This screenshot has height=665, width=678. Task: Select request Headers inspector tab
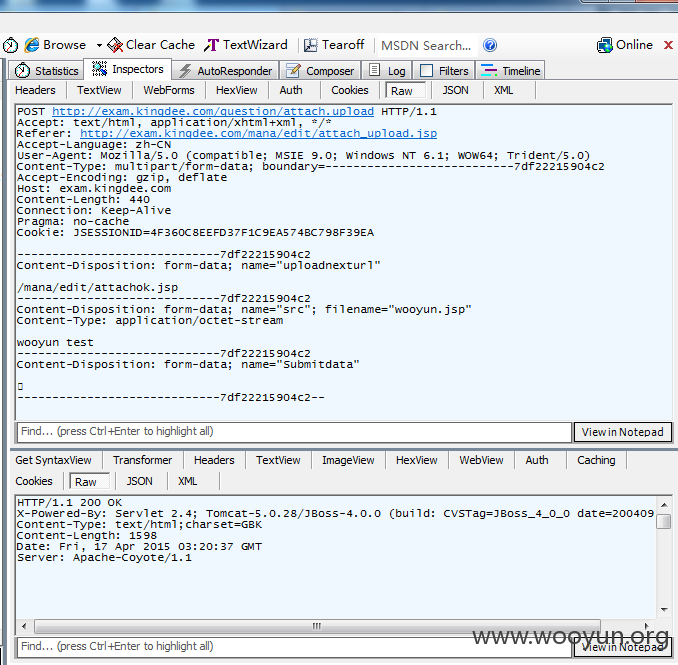[x=35, y=90]
